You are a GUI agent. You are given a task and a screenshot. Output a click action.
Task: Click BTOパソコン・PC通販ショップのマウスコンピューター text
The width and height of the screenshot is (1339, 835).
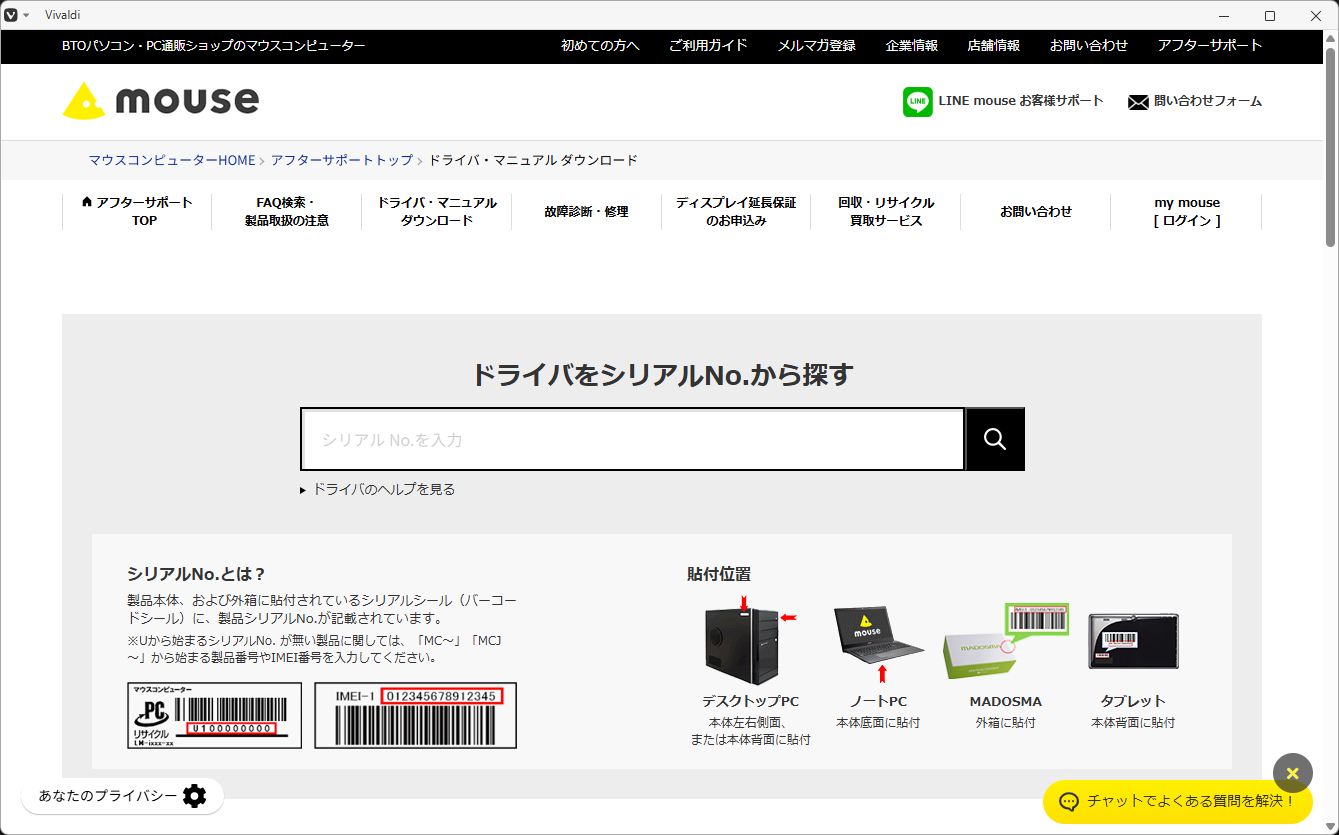[x=214, y=46]
